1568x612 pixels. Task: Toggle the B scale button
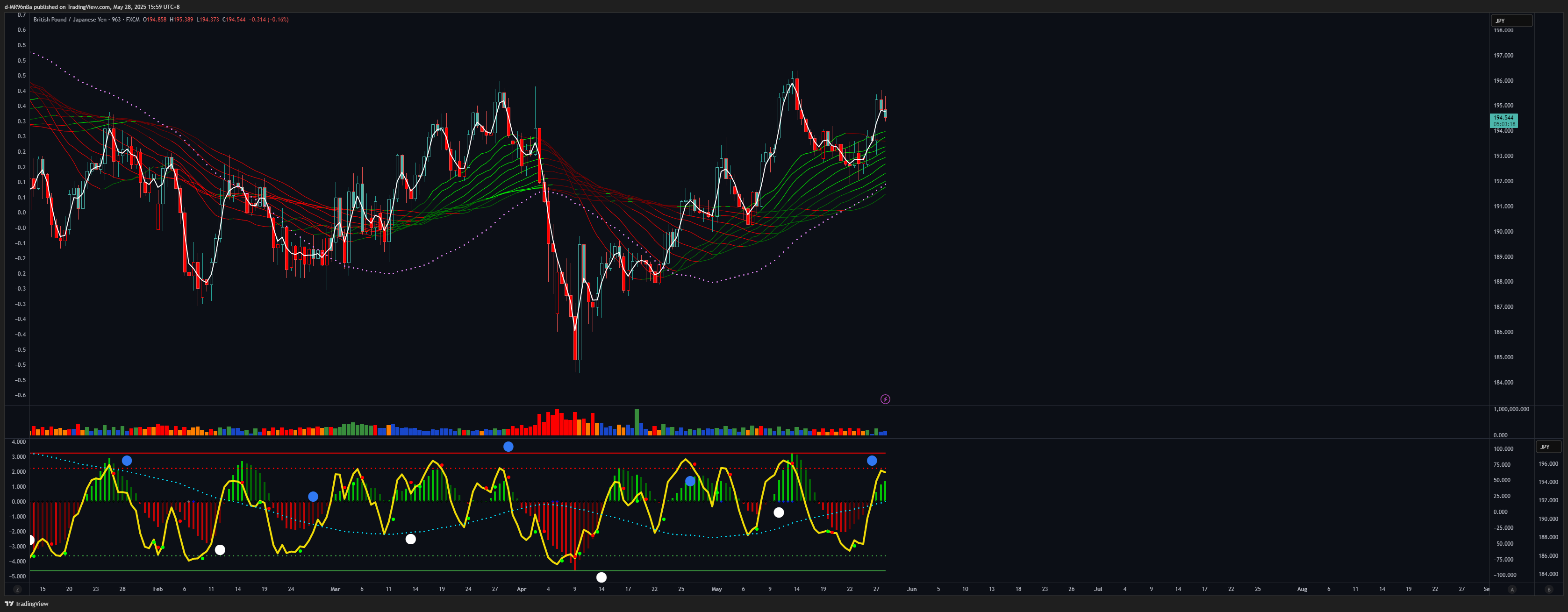1549,589
